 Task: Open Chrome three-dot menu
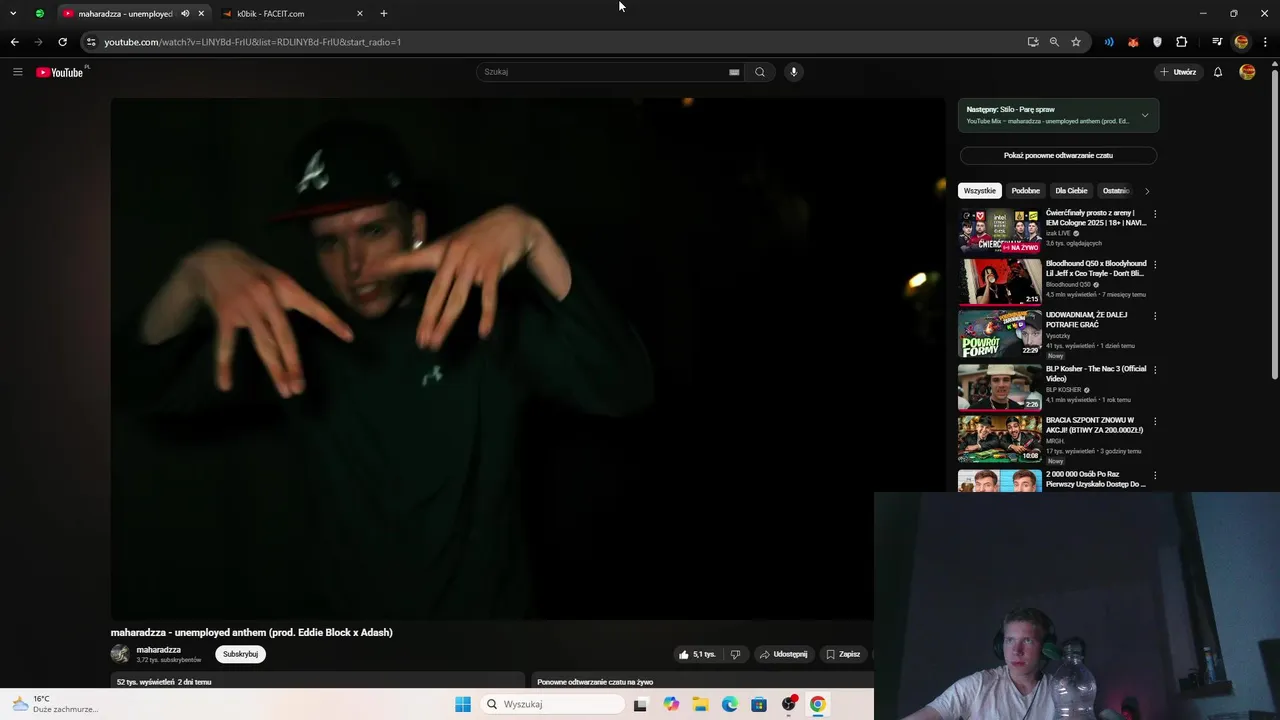(1266, 42)
